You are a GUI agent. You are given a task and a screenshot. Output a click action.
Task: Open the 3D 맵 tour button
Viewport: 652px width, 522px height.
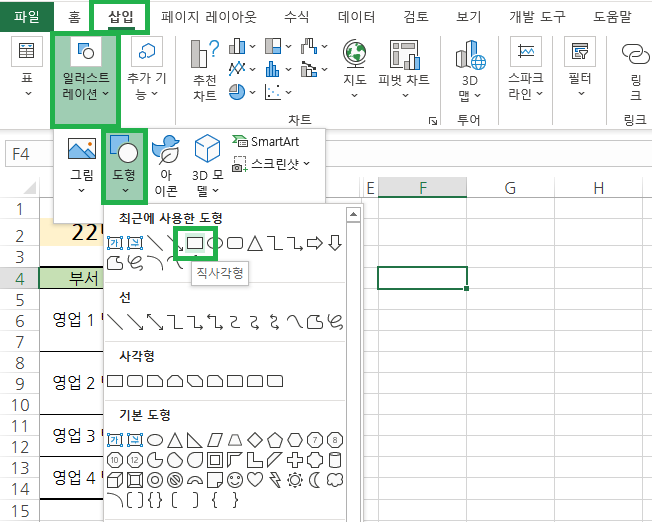[x=469, y=71]
